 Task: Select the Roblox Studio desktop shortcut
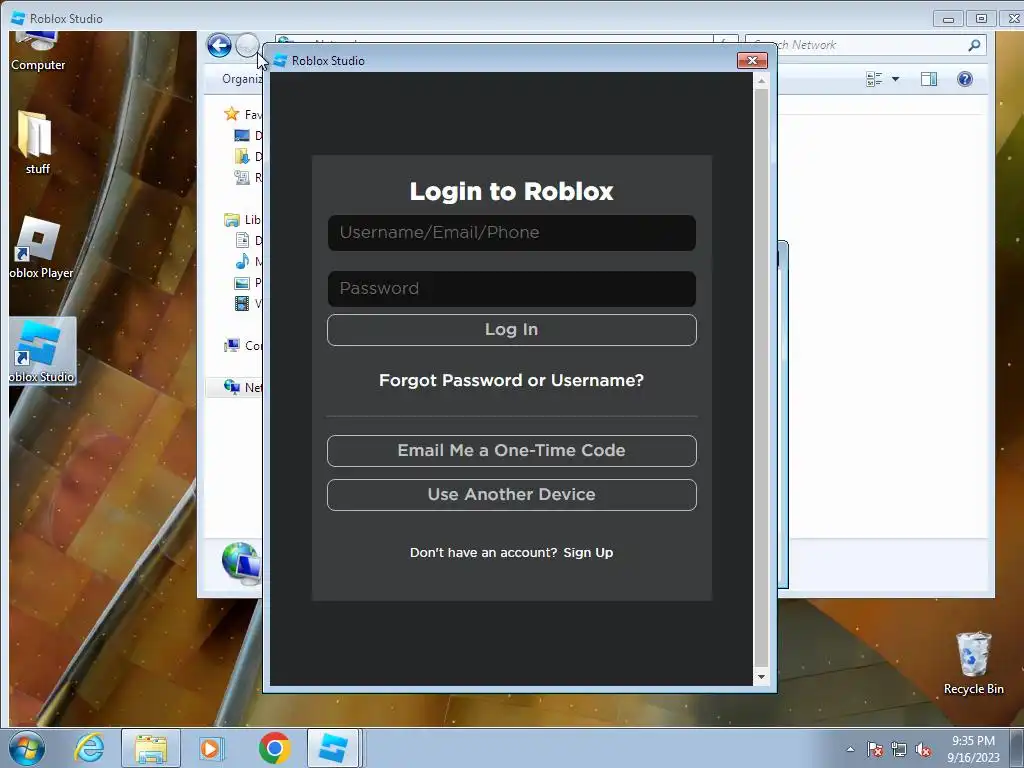pyautogui.click(x=42, y=351)
